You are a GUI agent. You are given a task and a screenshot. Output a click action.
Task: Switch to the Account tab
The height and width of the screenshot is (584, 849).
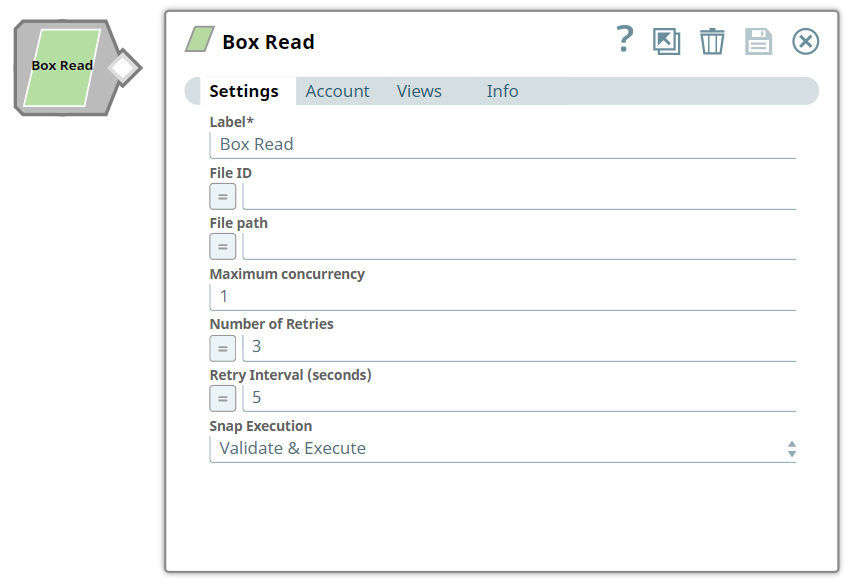(x=337, y=91)
